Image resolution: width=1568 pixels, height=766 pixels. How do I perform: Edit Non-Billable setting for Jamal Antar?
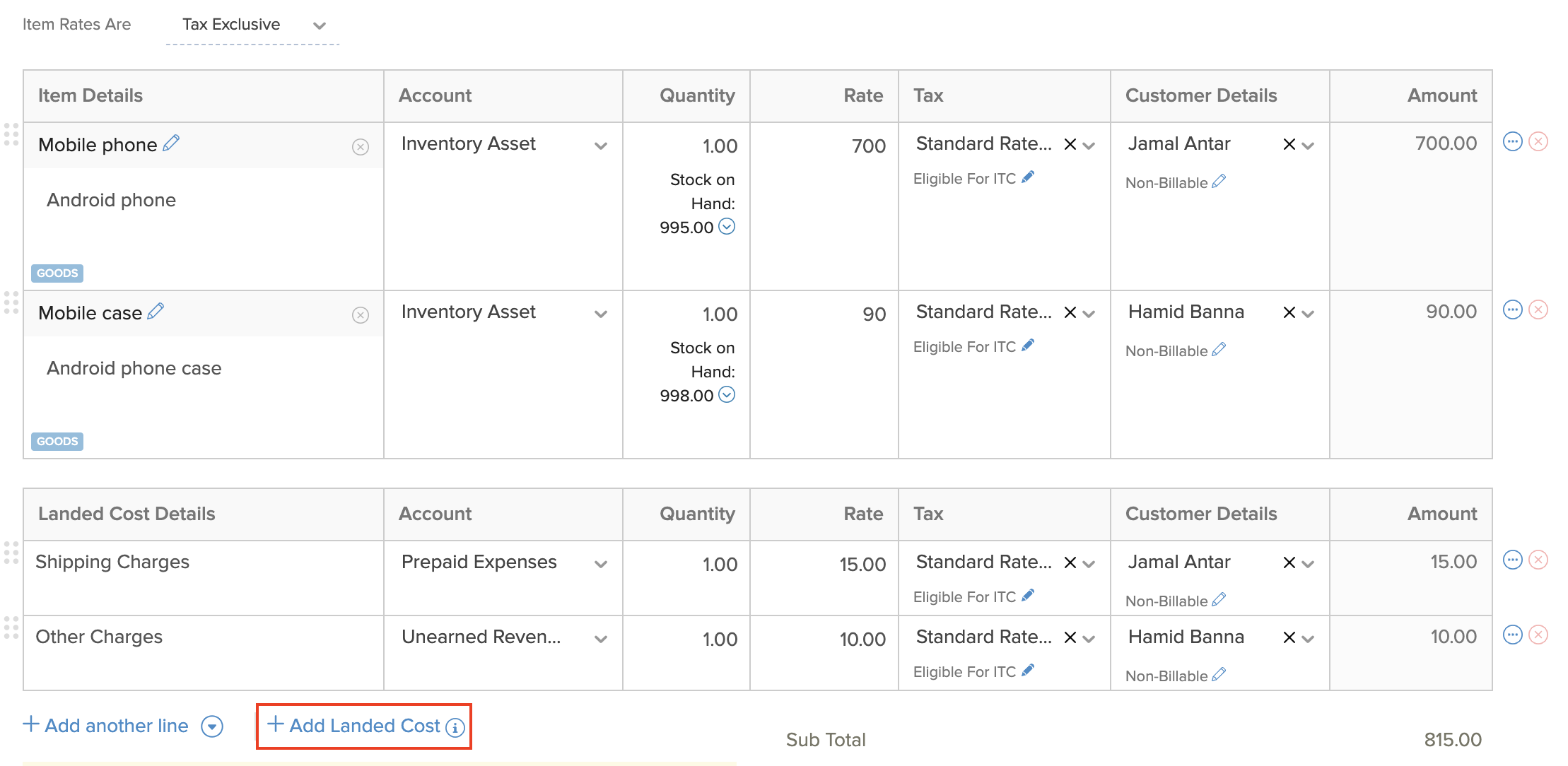click(1219, 182)
